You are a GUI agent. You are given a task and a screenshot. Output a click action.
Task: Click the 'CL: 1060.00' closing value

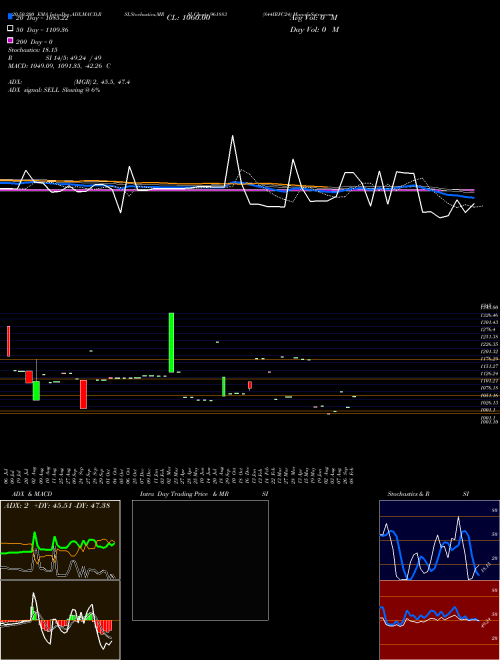pyautogui.click(x=188, y=18)
